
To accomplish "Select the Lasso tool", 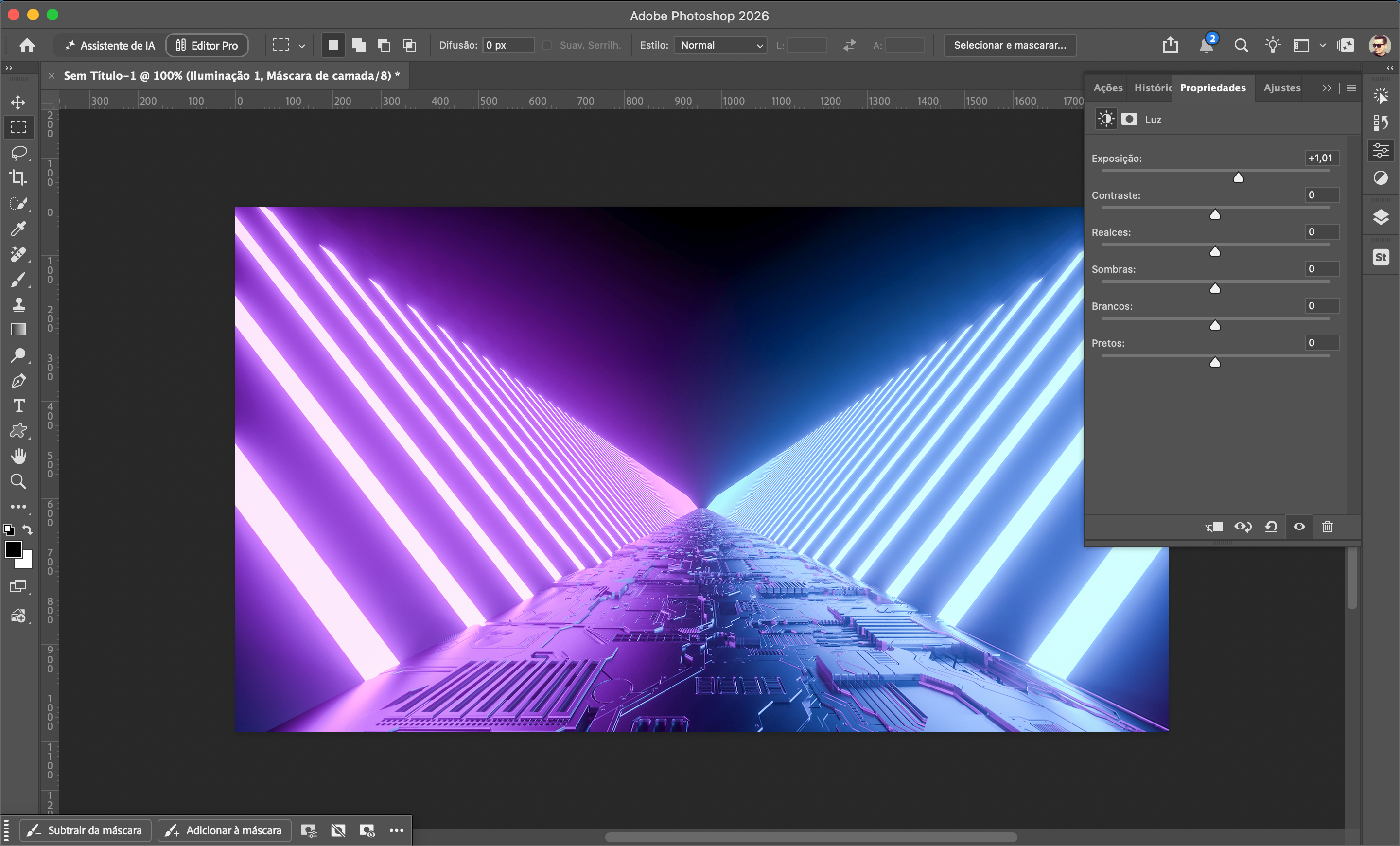I will [18, 153].
